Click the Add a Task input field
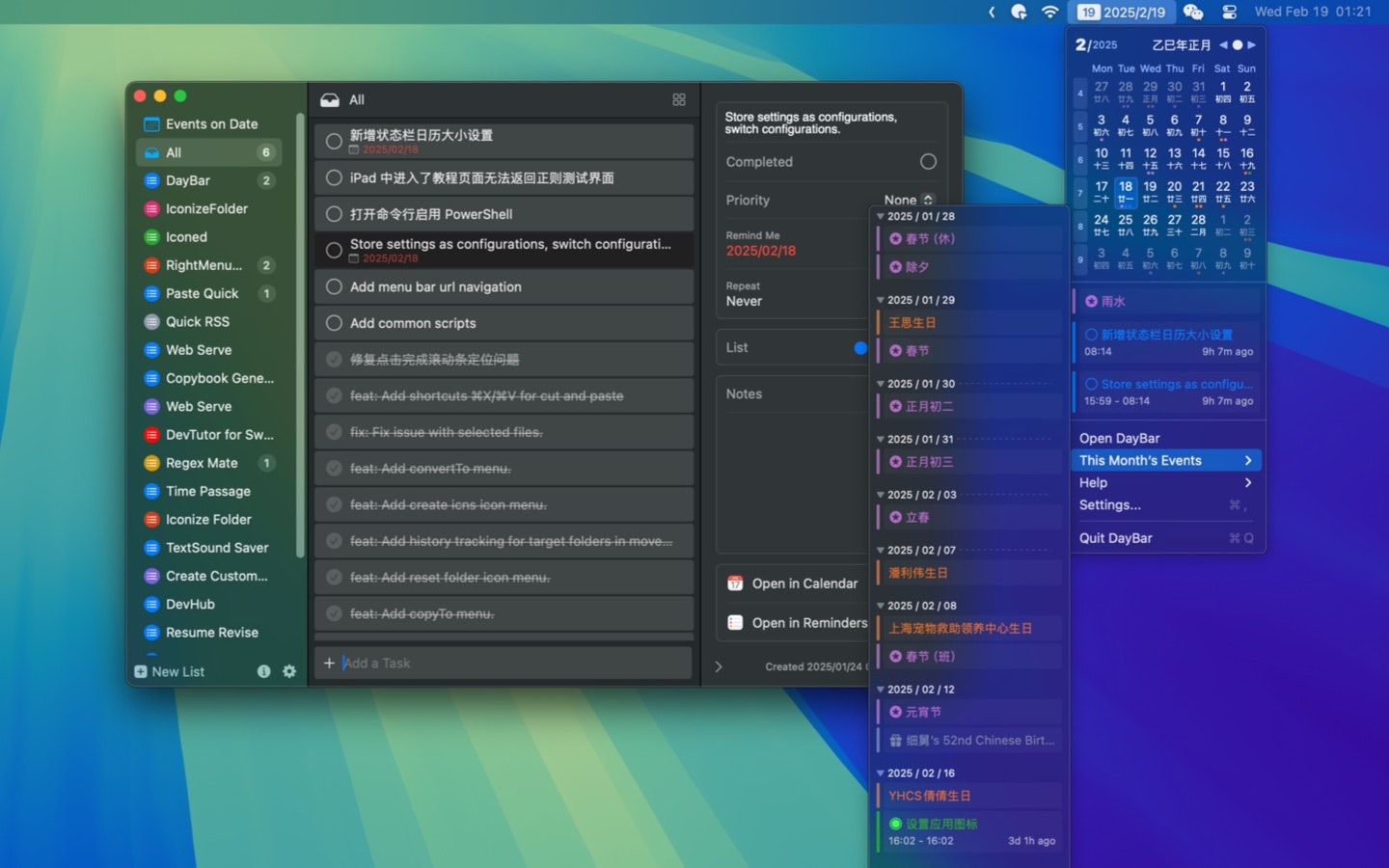 (504, 663)
